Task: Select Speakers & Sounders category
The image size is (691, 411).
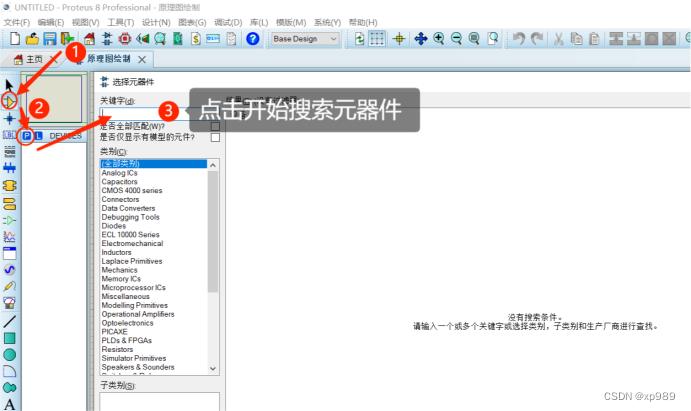Action: click(x=138, y=367)
